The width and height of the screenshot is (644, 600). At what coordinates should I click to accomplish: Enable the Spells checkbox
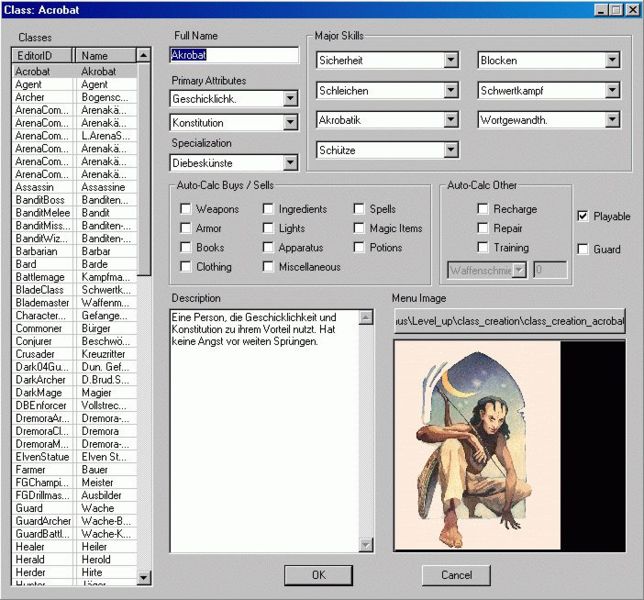[359, 209]
